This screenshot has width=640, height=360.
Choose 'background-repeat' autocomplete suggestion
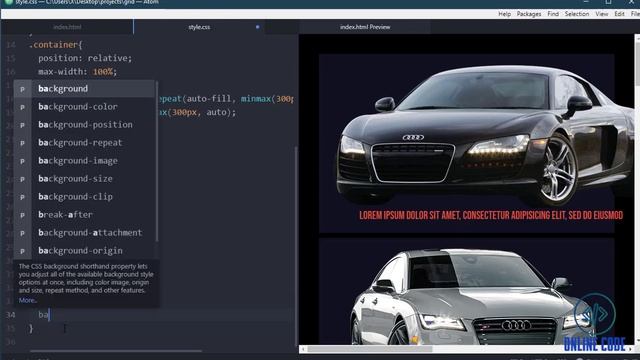84,142
